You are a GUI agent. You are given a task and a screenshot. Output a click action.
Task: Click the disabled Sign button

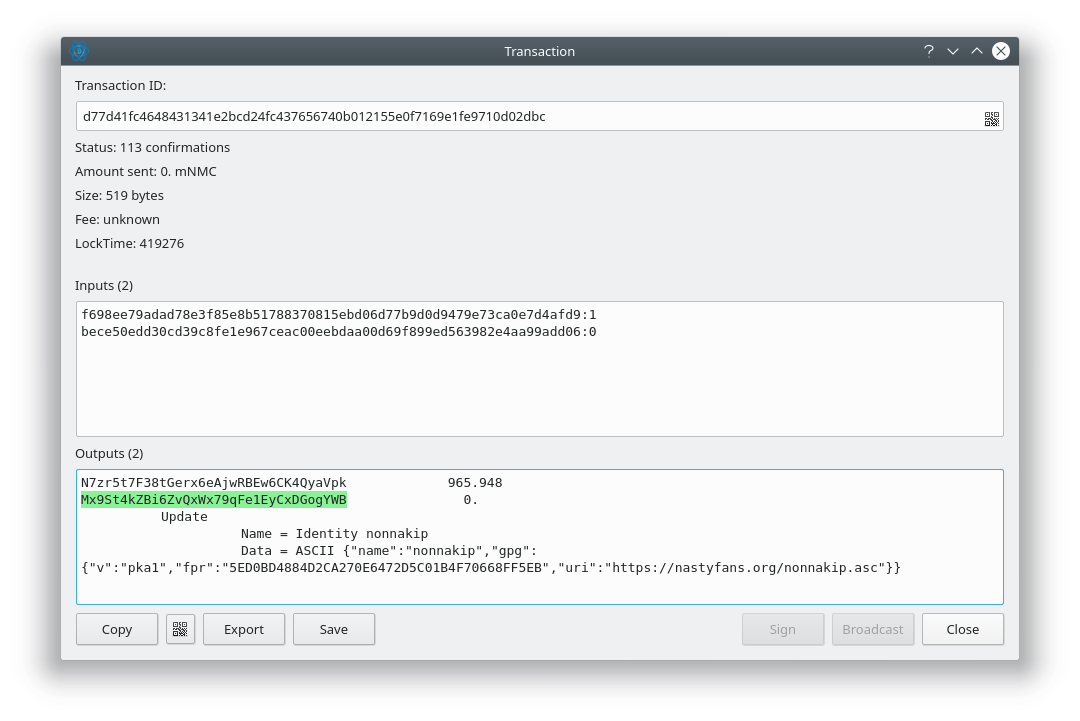coord(782,629)
